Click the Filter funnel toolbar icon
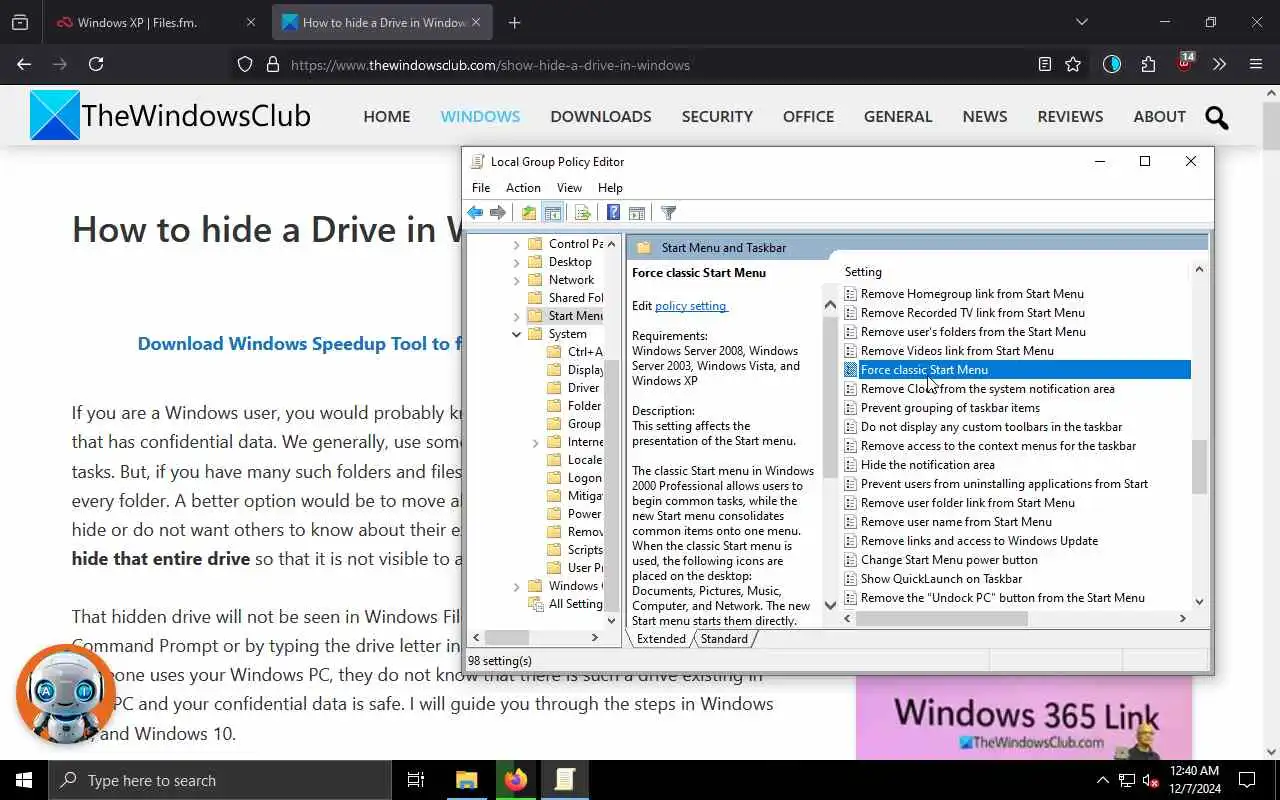The width and height of the screenshot is (1280, 800). click(x=669, y=212)
